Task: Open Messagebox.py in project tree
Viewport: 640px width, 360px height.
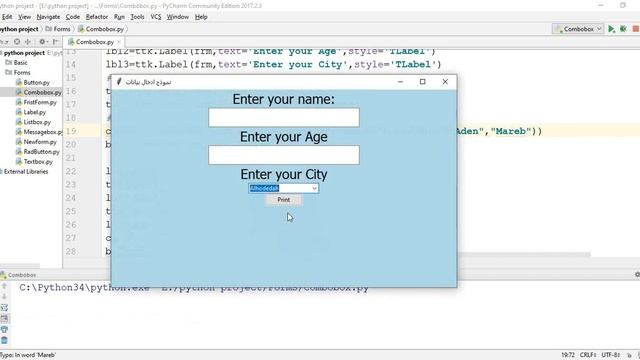Action: point(39,132)
